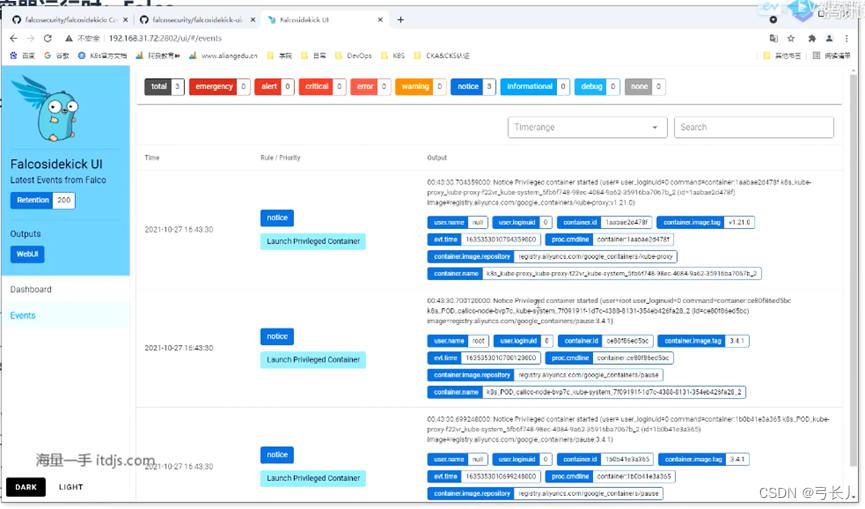Click the browser forward arrow
This screenshot has width=865, height=509.
click(31, 39)
